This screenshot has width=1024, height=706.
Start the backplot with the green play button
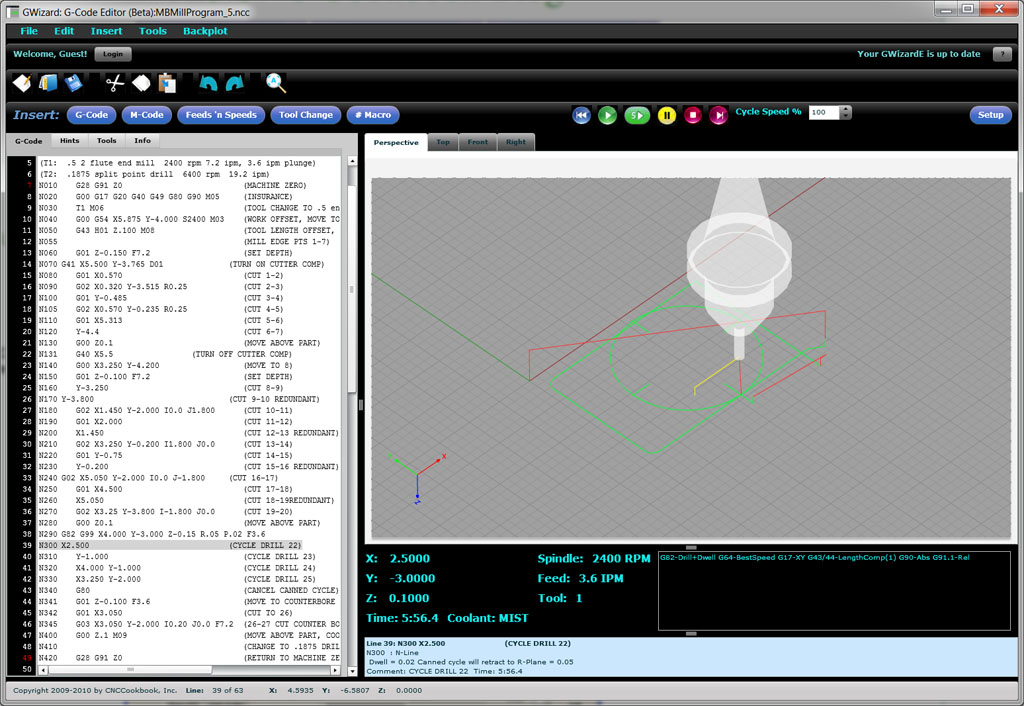click(x=607, y=115)
